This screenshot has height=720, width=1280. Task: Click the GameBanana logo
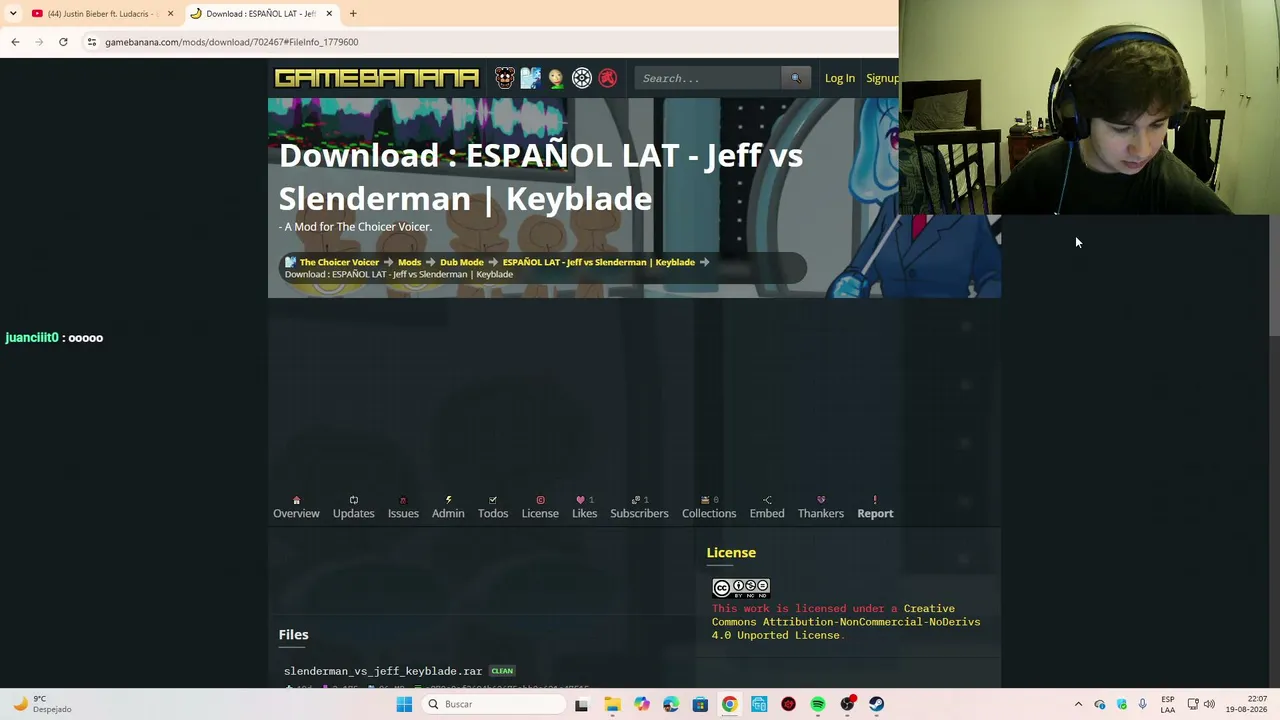377,78
